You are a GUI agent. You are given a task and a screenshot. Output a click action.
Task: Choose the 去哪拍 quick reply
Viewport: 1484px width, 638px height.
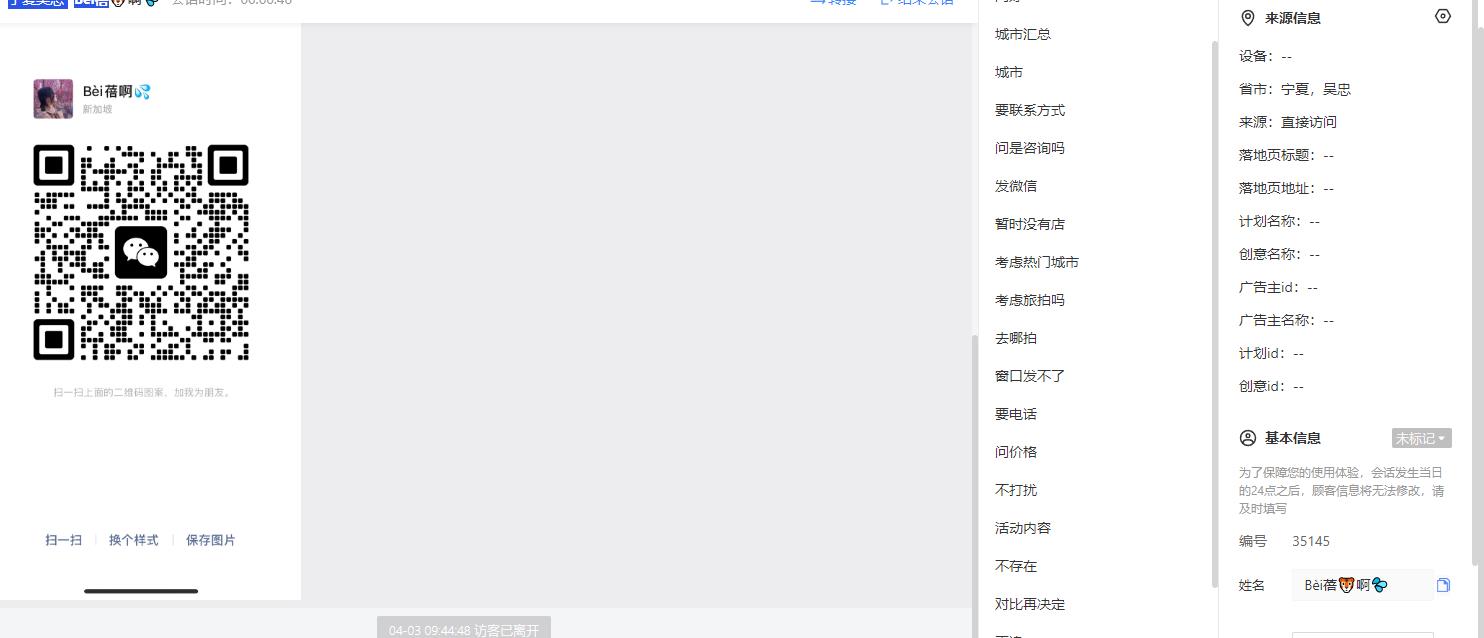tap(1016, 338)
